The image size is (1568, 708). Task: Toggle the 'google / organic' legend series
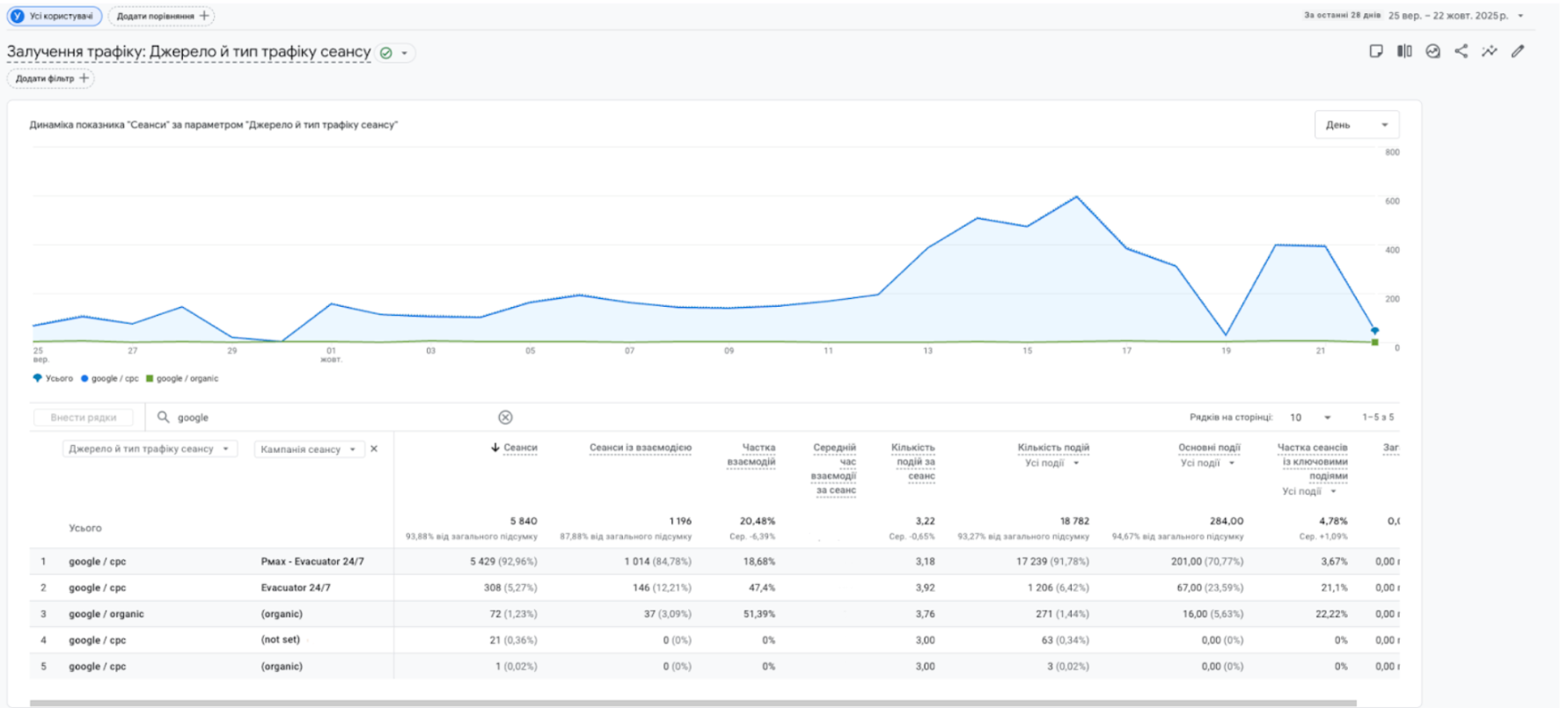pos(182,379)
